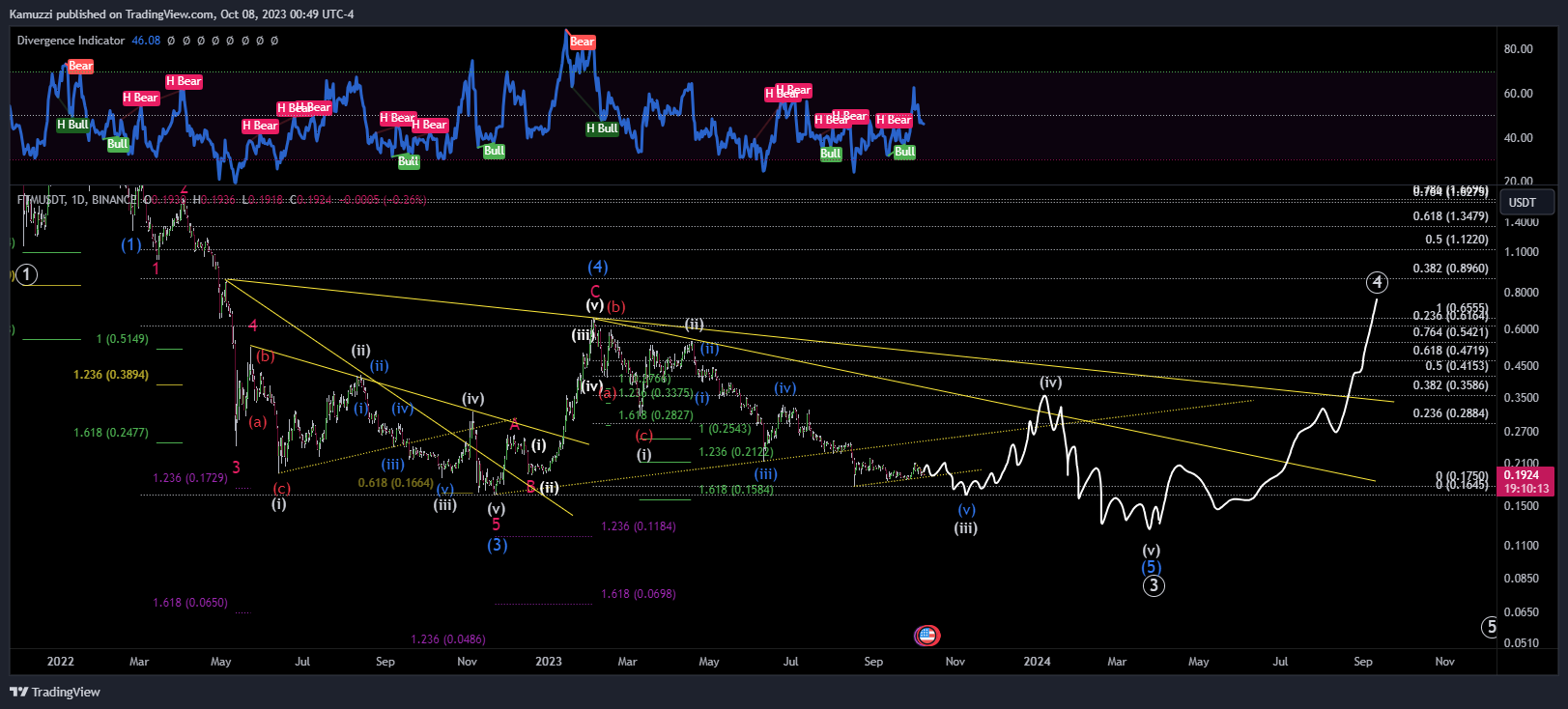1568x709 pixels.
Task: Click 2022 on the time axis
Action: coord(61,662)
